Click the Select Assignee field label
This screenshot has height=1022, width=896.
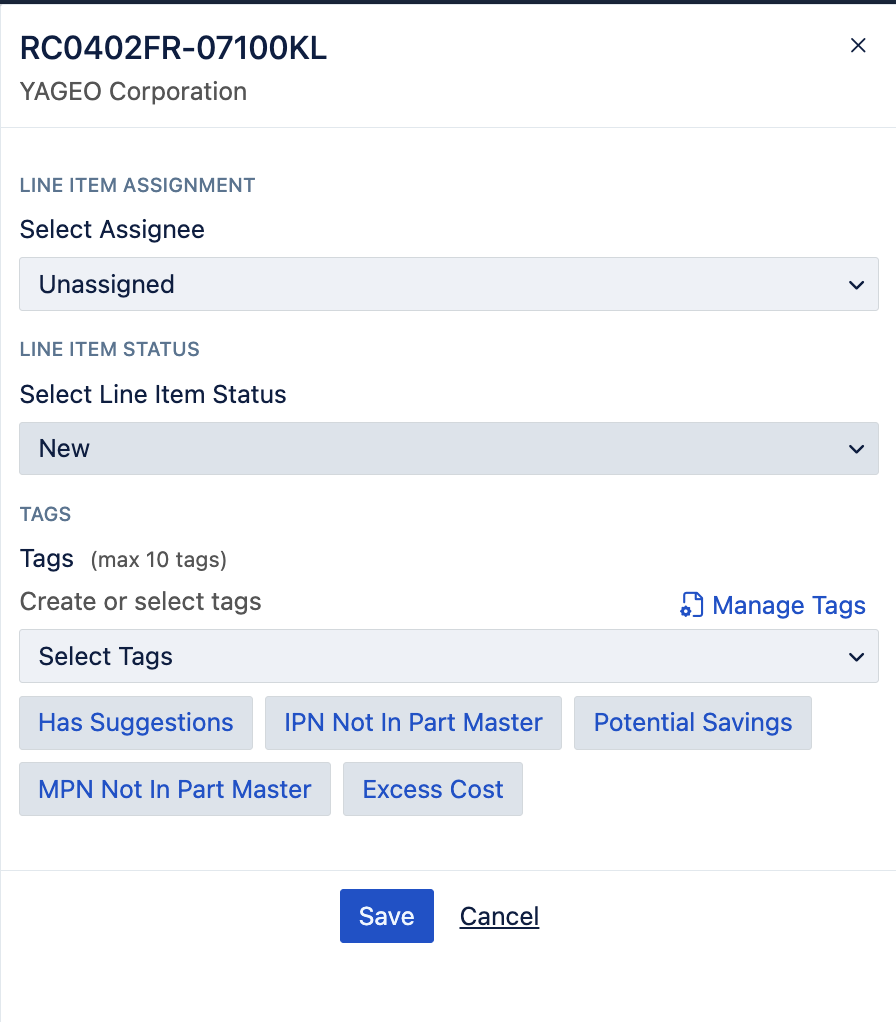[x=112, y=229]
